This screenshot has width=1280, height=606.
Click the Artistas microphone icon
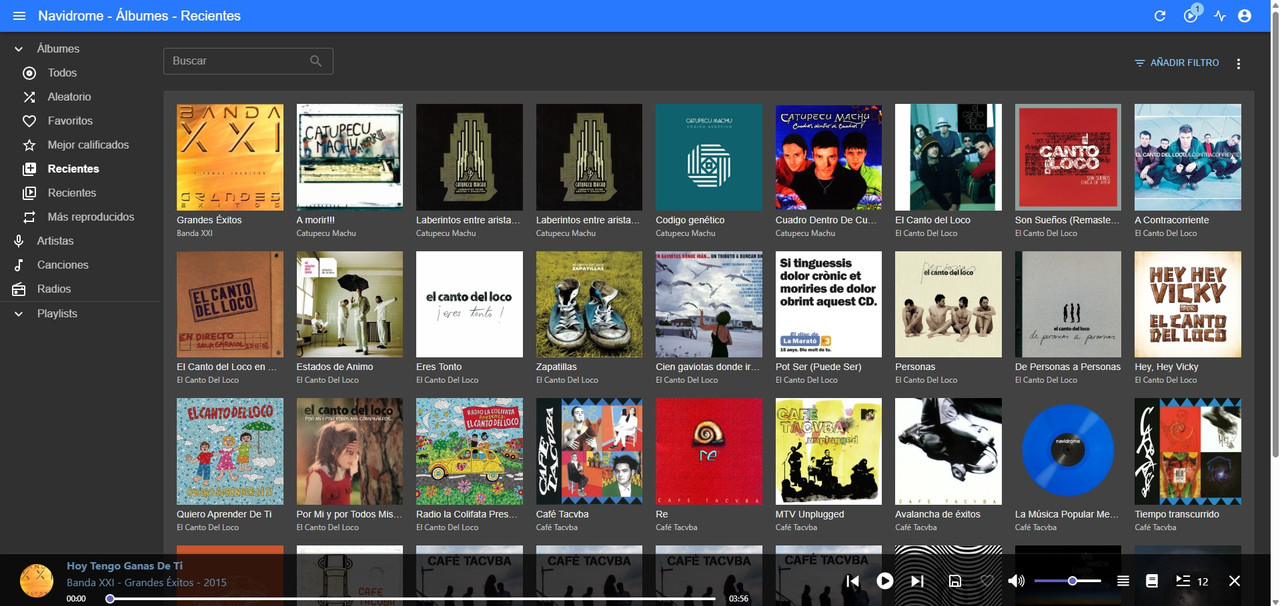18,241
